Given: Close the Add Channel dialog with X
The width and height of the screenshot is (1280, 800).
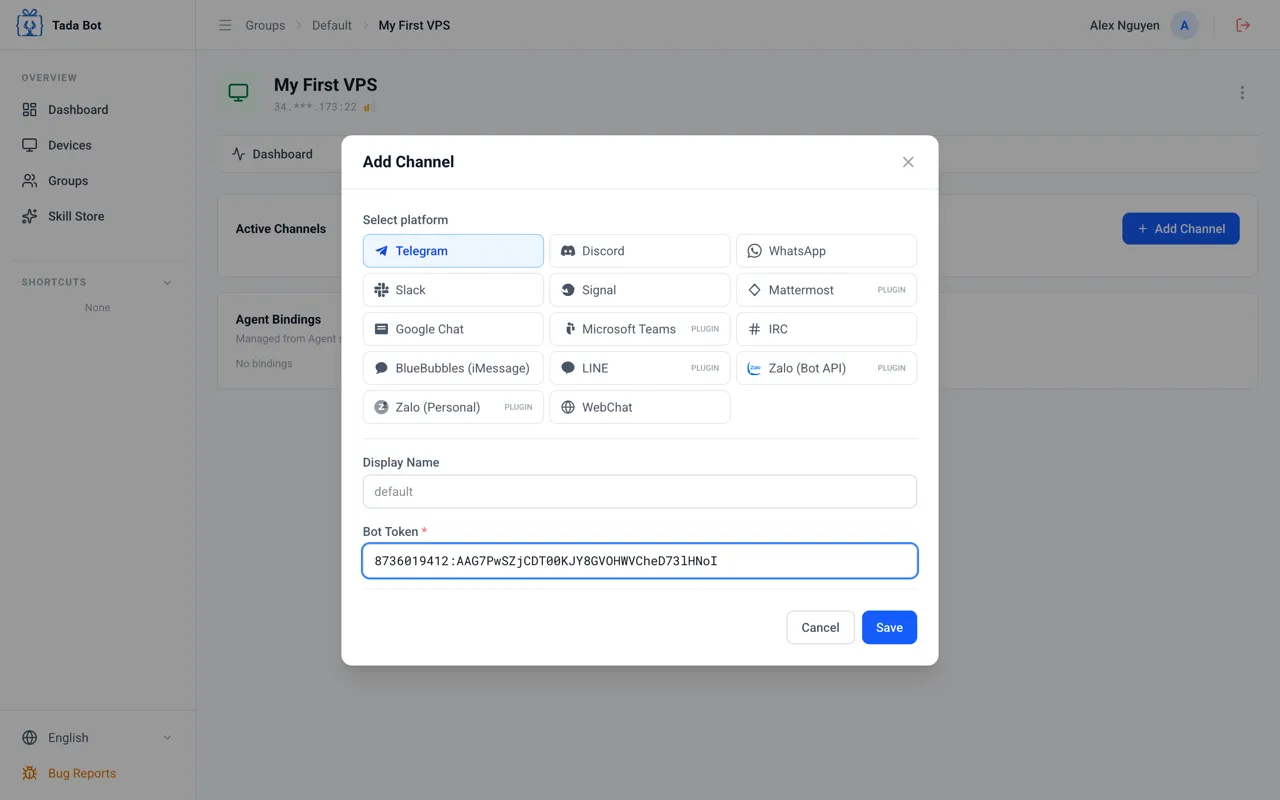Looking at the screenshot, I should click(x=908, y=162).
